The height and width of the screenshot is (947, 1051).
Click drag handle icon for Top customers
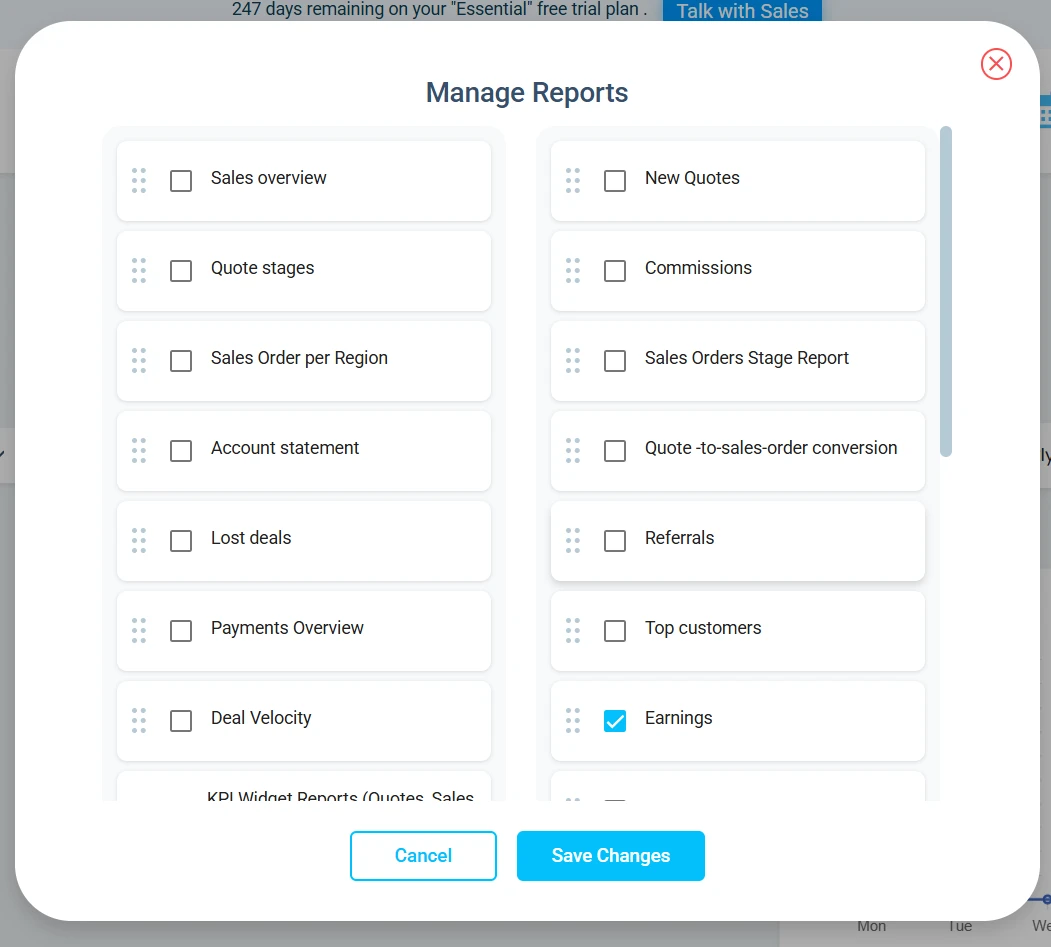(x=573, y=631)
